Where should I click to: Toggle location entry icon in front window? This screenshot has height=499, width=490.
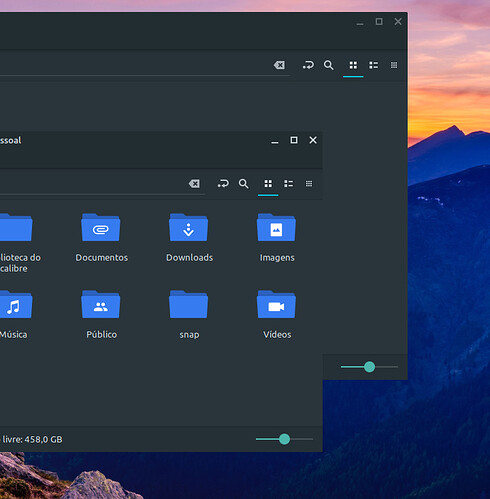click(x=223, y=184)
